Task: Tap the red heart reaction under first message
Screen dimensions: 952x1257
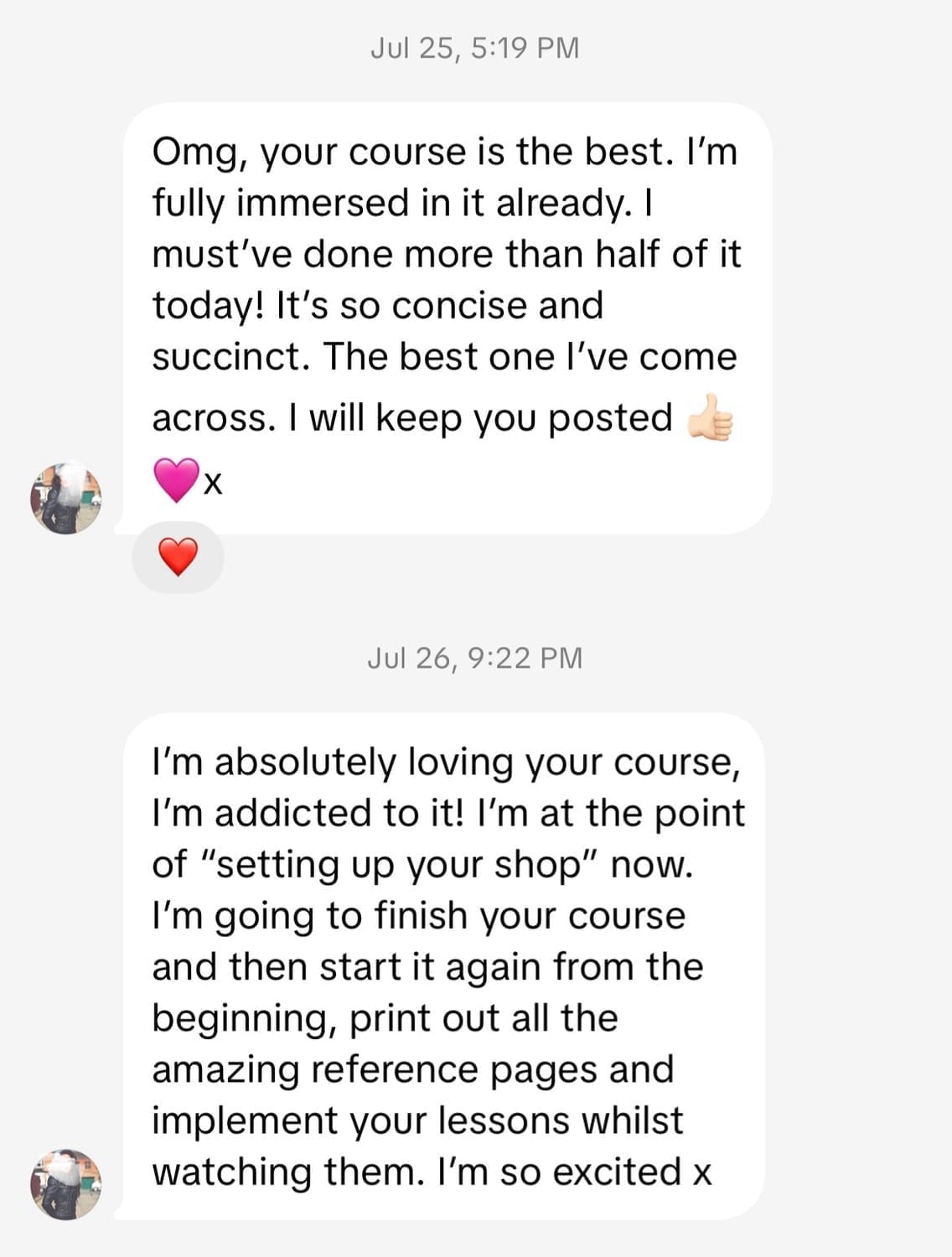Action: point(178,557)
